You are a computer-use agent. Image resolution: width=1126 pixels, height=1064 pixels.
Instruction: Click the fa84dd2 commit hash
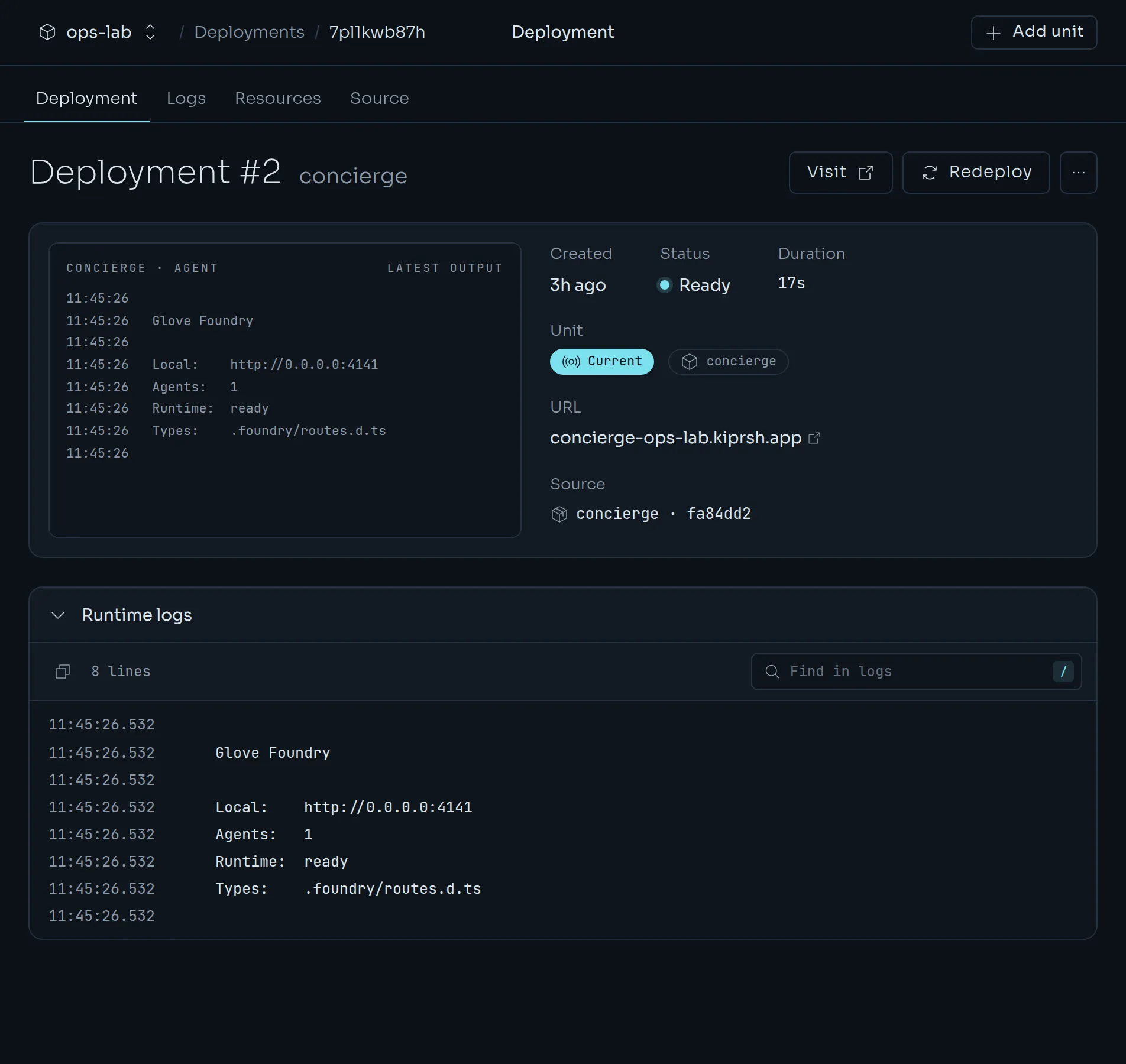coord(719,514)
